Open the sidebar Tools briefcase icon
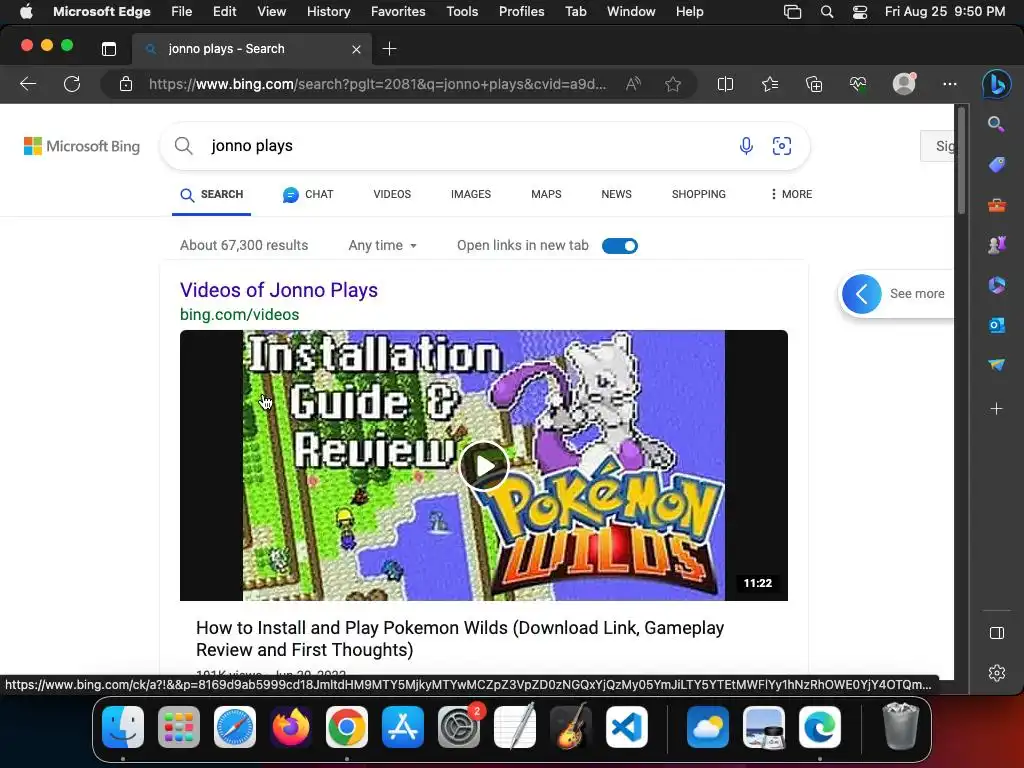The image size is (1024, 768). (997, 206)
